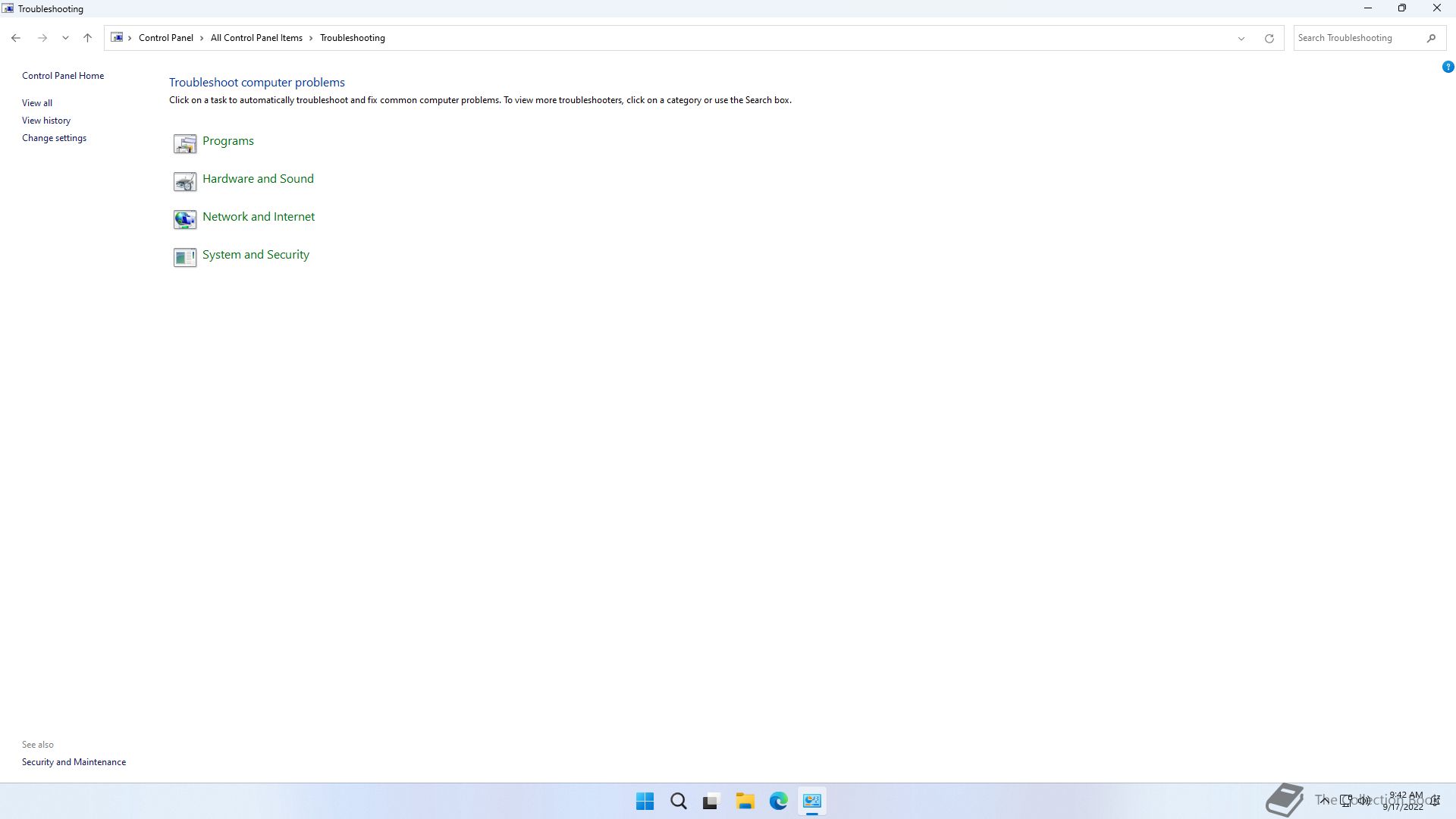Expand the address bar history dropdown

[x=1241, y=38]
